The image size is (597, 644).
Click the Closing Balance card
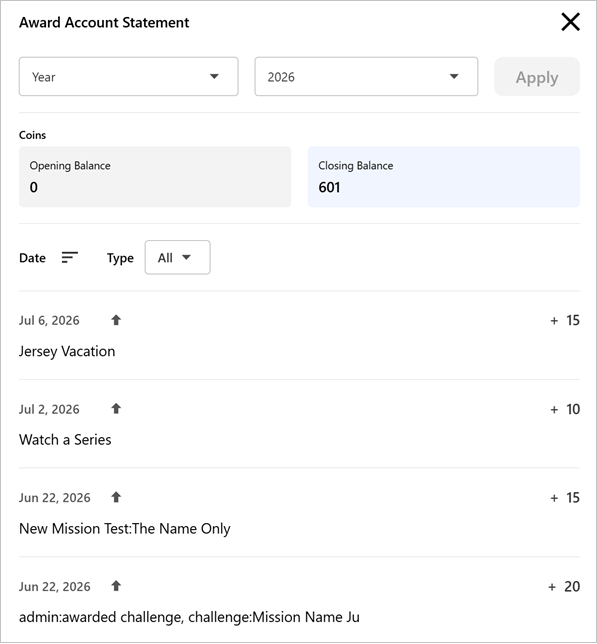[x=444, y=177]
